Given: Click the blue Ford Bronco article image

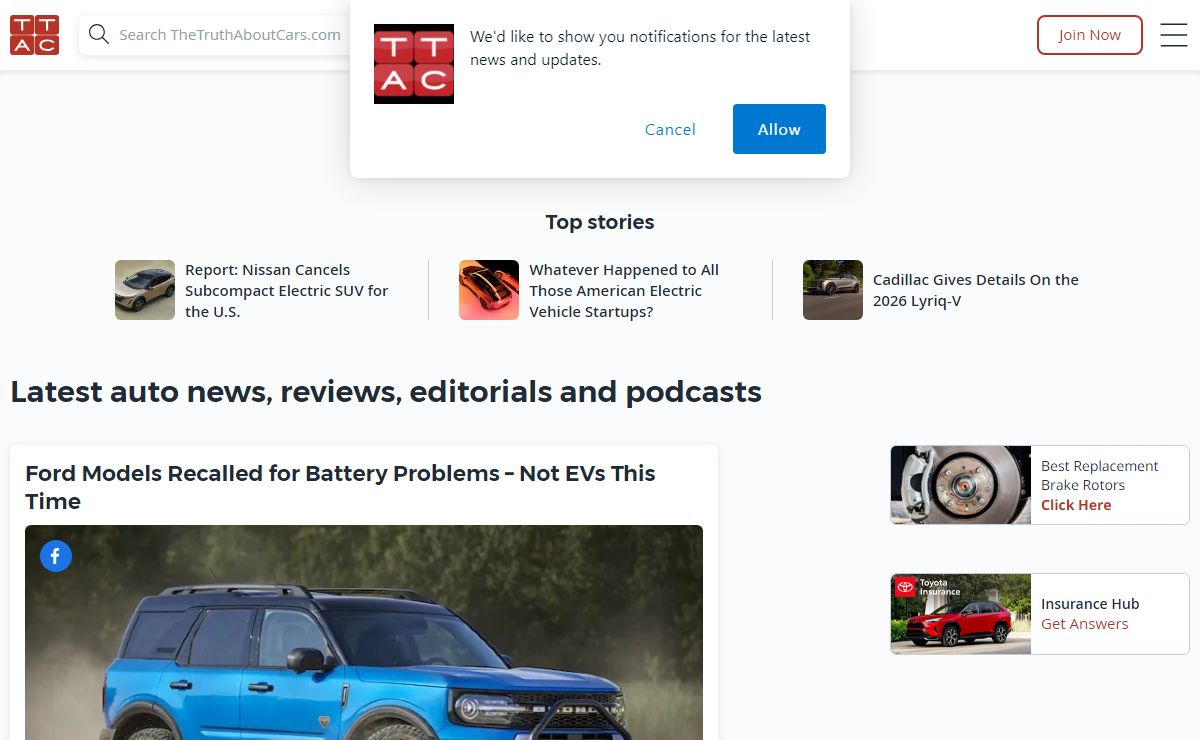Looking at the screenshot, I should [x=364, y=632].
